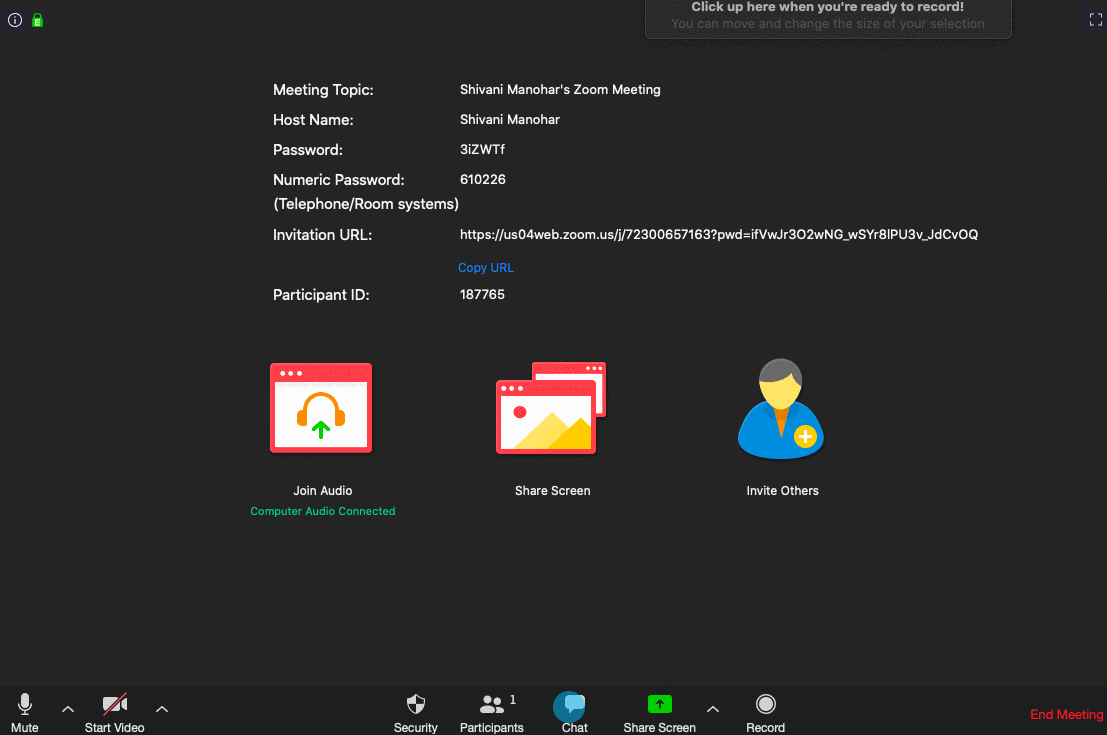Click the Invite Others person icon
This screenshot has width=1107, height=735.
pyautogui.click(x=781, y=409)
